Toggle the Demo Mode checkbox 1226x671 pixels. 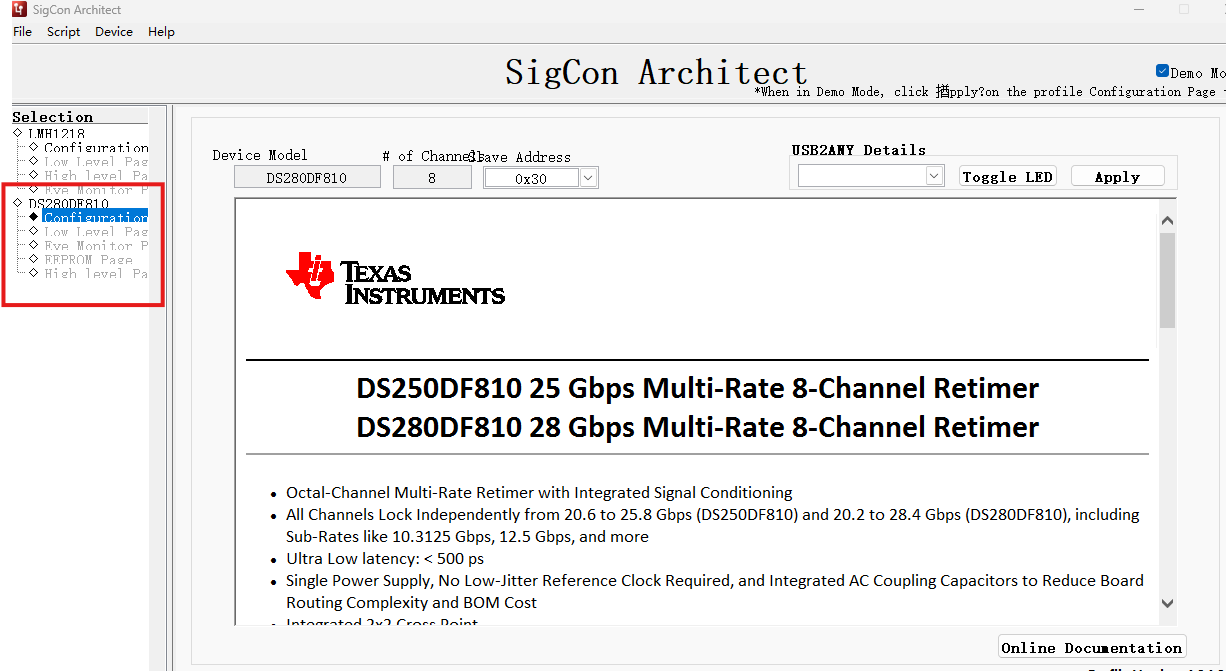click(x=1162, y=71)
